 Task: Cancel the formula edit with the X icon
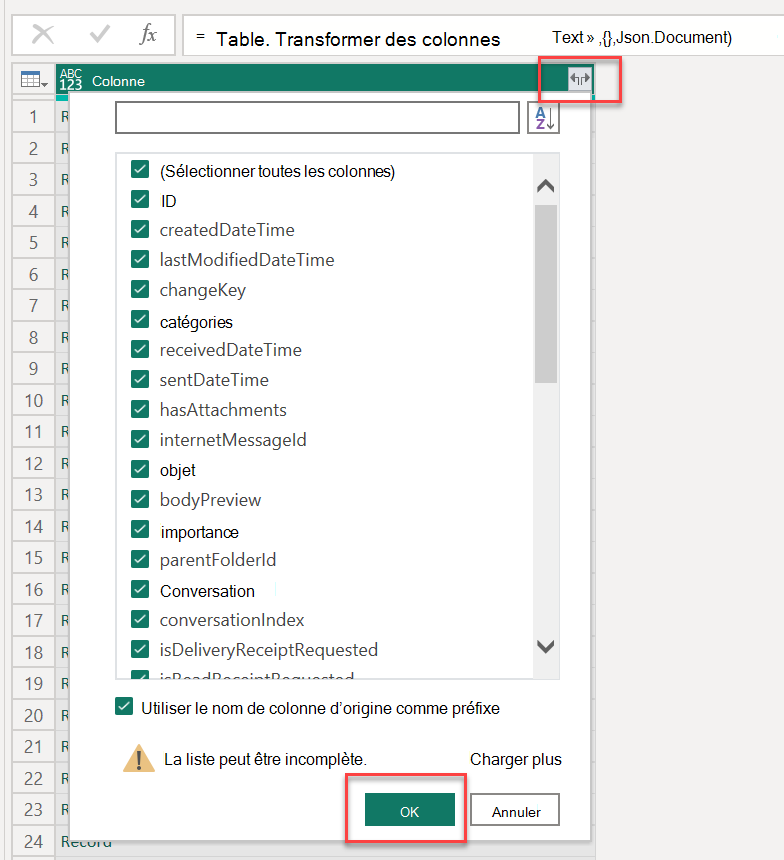[43, 35]
